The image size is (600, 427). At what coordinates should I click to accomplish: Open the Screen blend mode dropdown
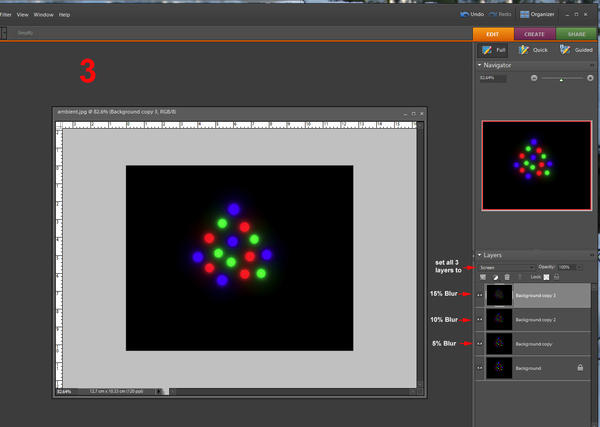(x=506, y=267)
